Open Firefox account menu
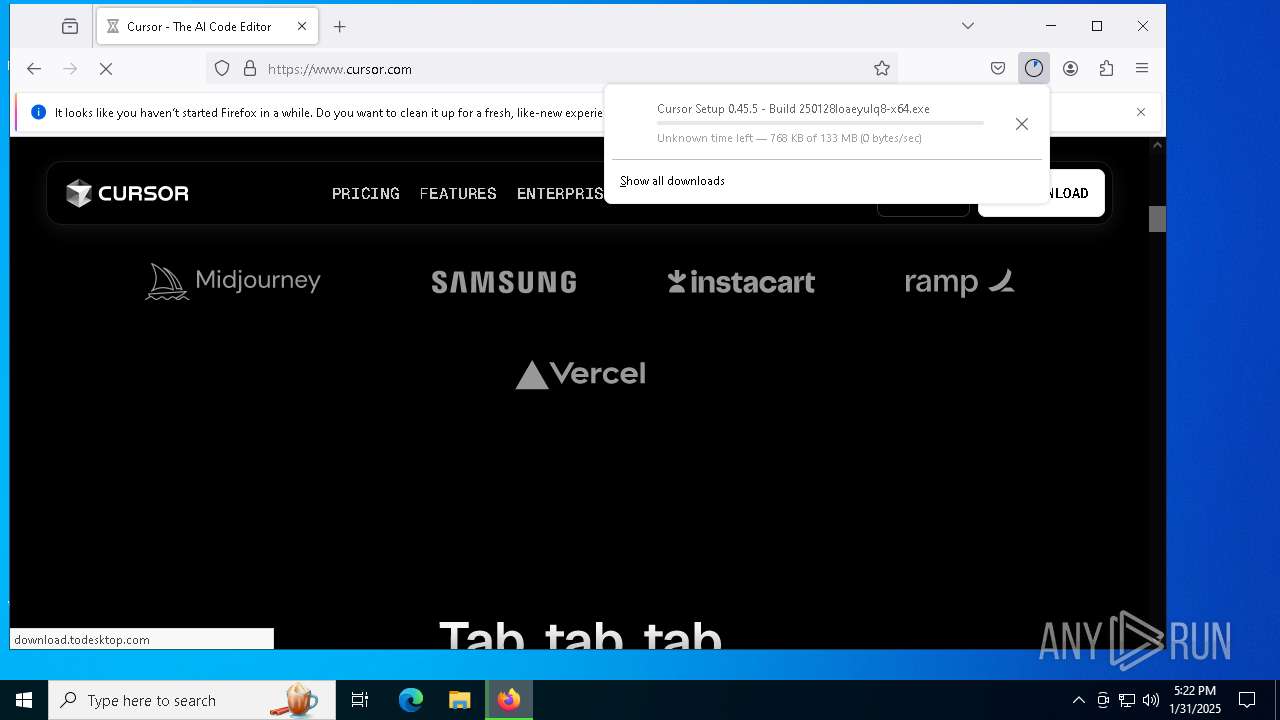Viewport: 1280px width, 720px height. point(1070,69)
